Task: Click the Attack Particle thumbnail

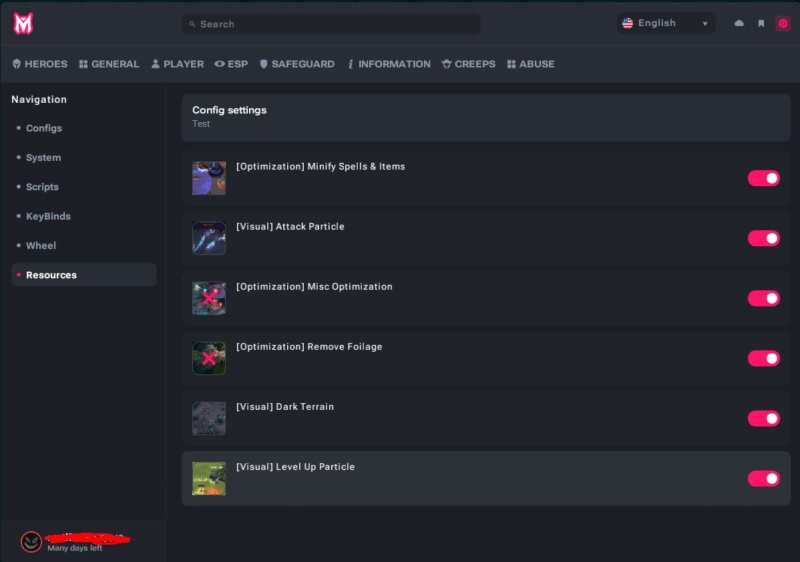Action: tap(209, 238)
